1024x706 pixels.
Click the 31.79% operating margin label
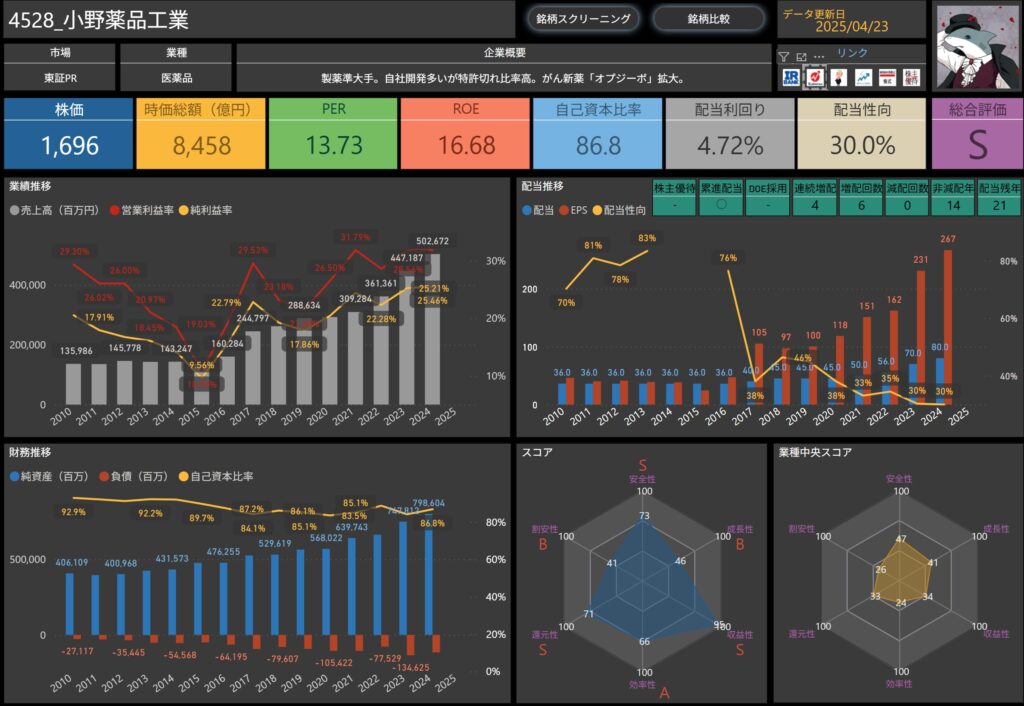pos(355,236)
